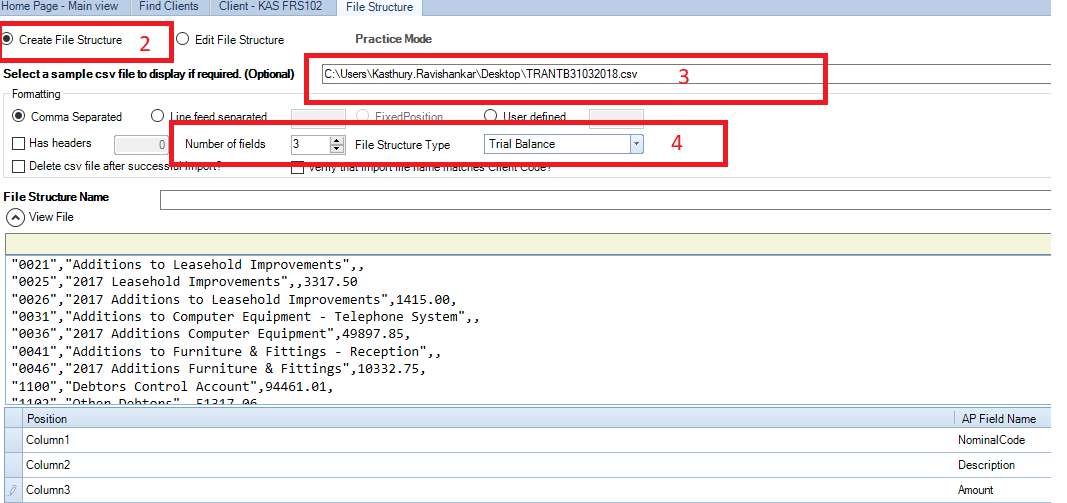Click the "0046" 2017 Additions Furniture & Fittings line
The height and width of the screenshot is (503, 1067).
pos(219,369)
